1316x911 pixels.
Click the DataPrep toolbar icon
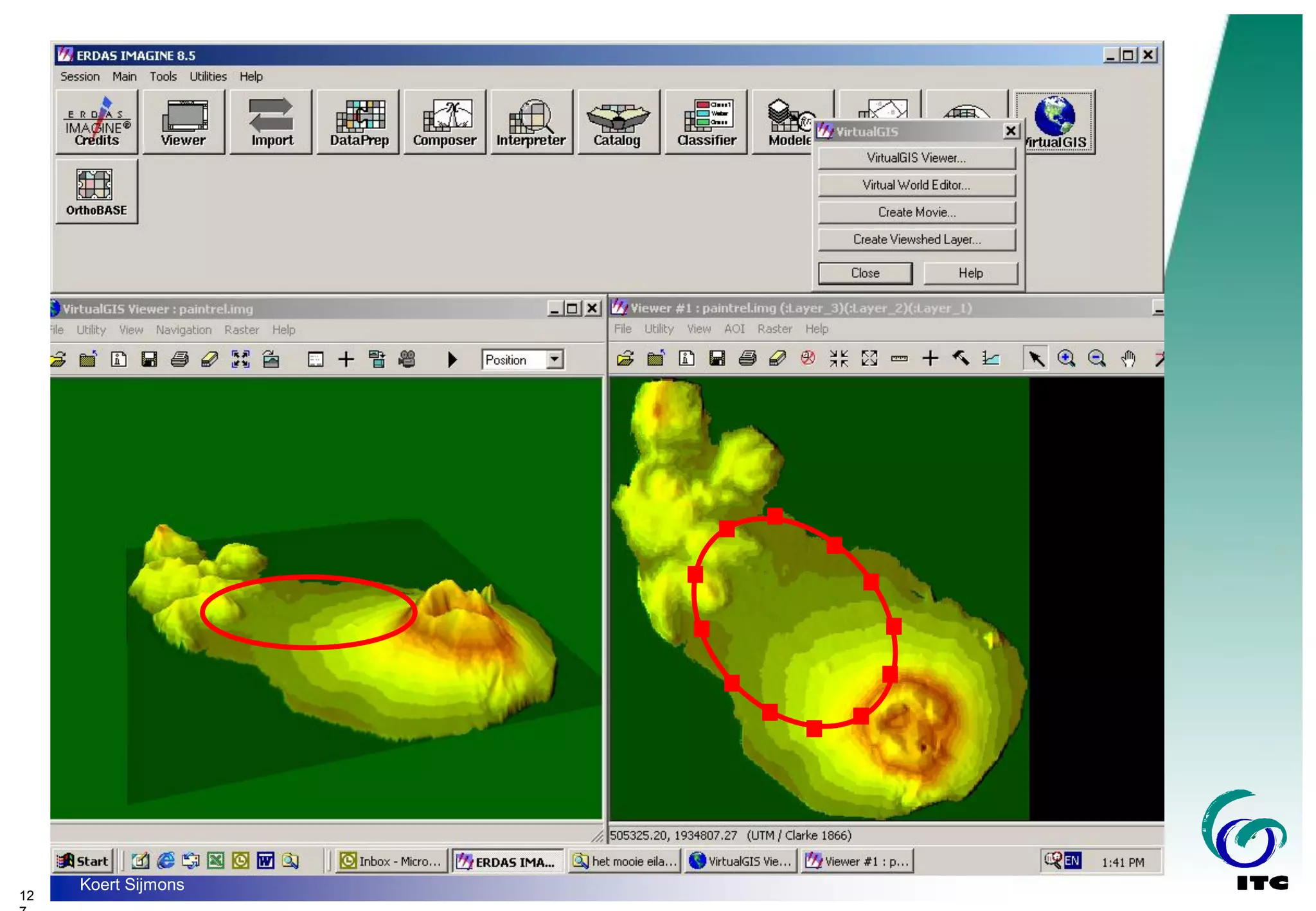tap(359, 122)
